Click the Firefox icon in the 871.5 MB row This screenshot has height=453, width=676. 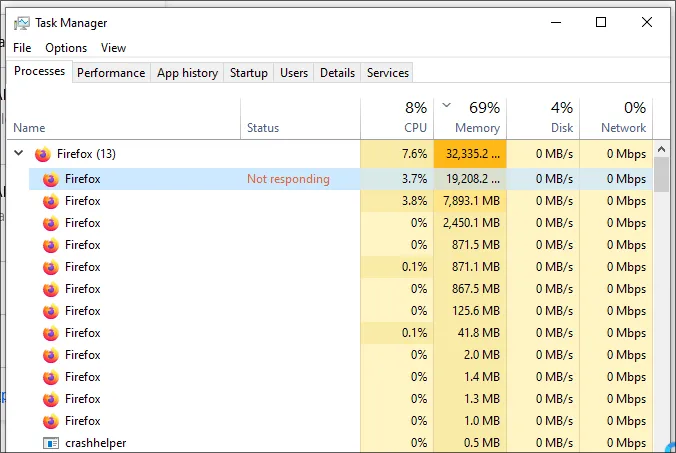[51, 245]
